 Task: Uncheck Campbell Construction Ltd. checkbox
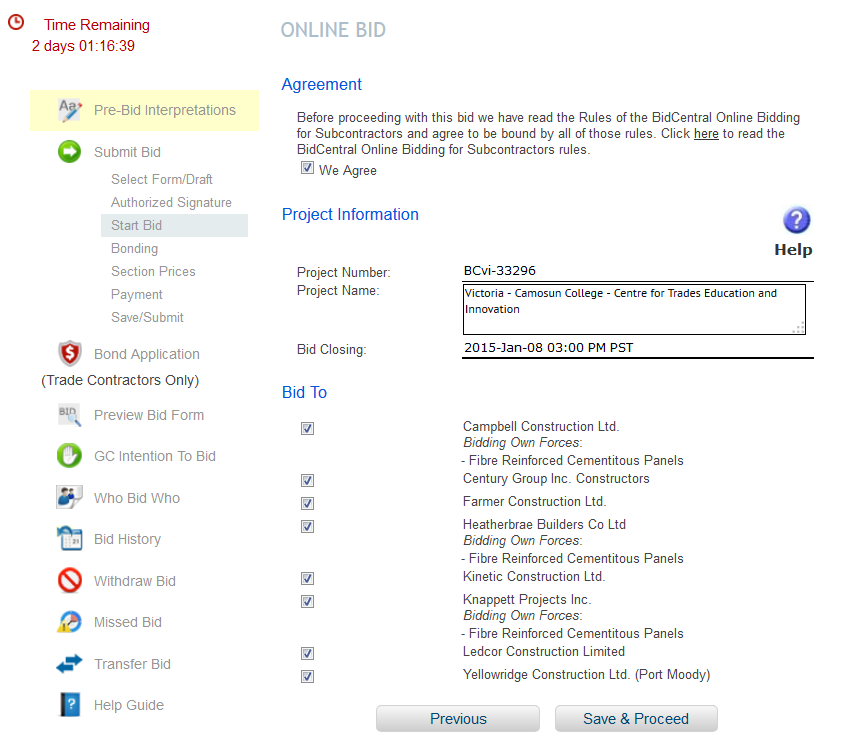tap(307, 428)
